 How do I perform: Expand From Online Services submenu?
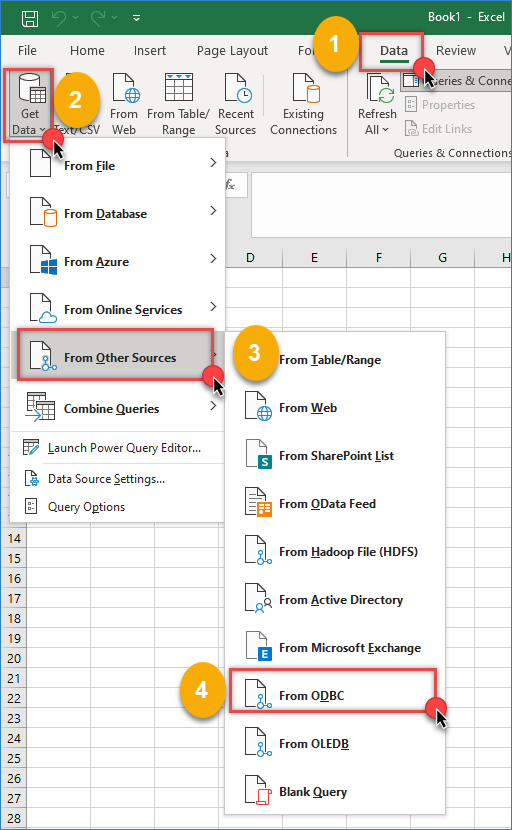(x=118, y=310)
